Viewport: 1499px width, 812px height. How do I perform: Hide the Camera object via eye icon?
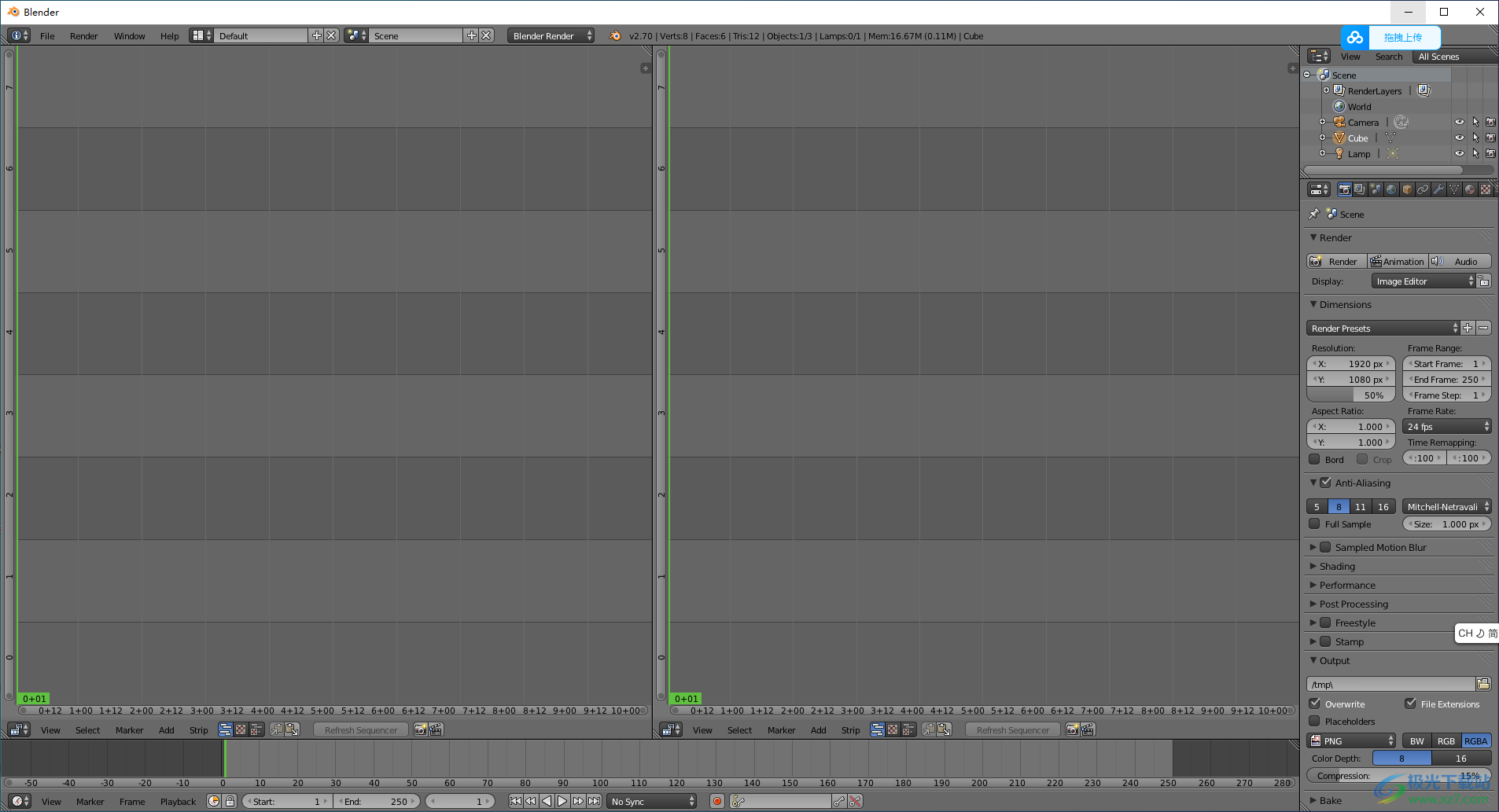coord(1460,123)
